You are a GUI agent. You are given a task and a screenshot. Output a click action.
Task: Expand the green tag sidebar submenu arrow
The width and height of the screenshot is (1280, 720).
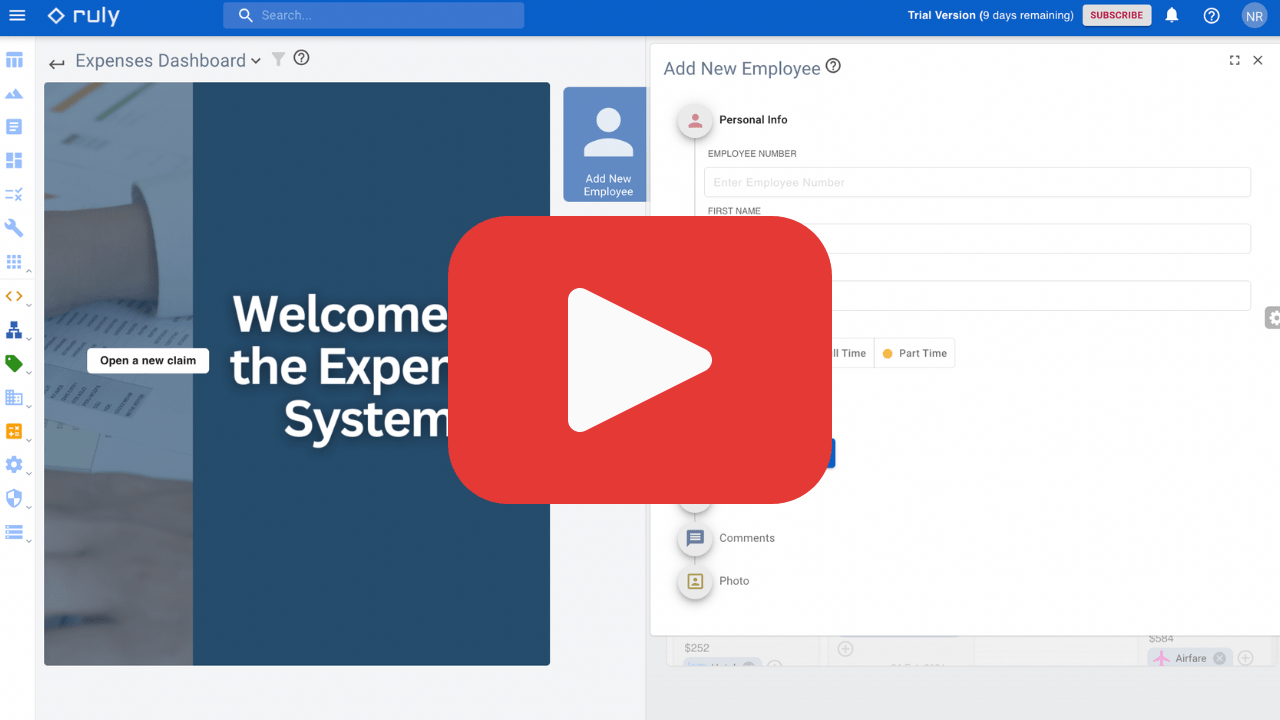tap(28, 373)
